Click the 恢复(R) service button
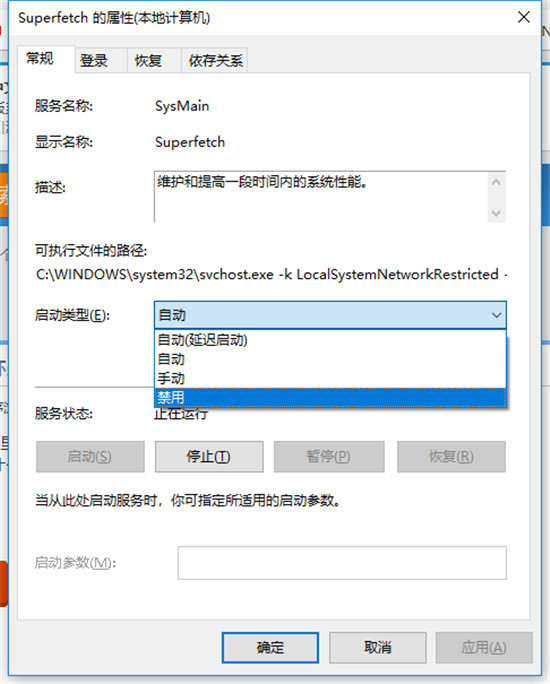The image size is (550, 684). (451, 456)
